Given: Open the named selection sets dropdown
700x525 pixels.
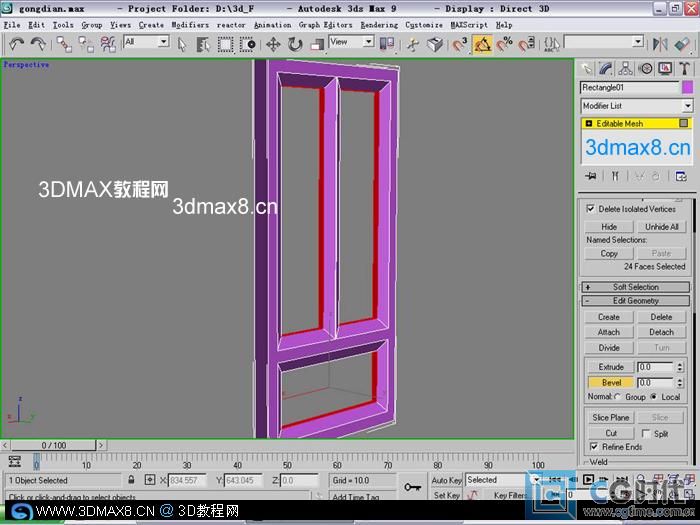Looking at the screenshot, I should [604, 42].
